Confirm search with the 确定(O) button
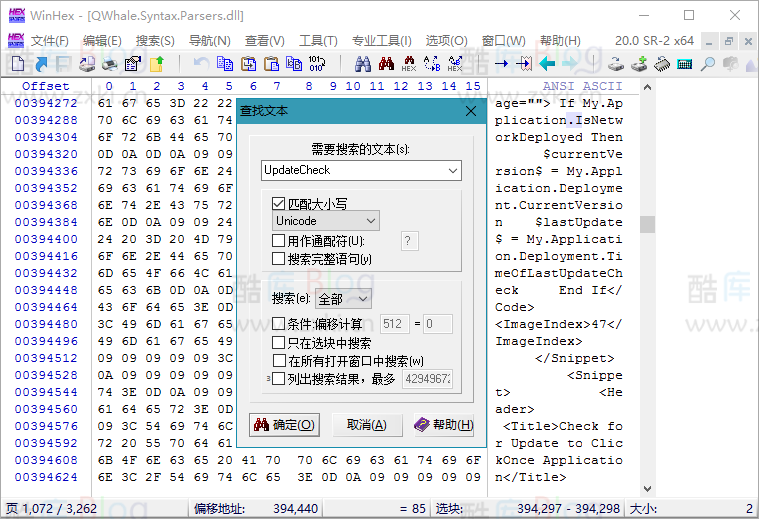 (x=285, y=425)
